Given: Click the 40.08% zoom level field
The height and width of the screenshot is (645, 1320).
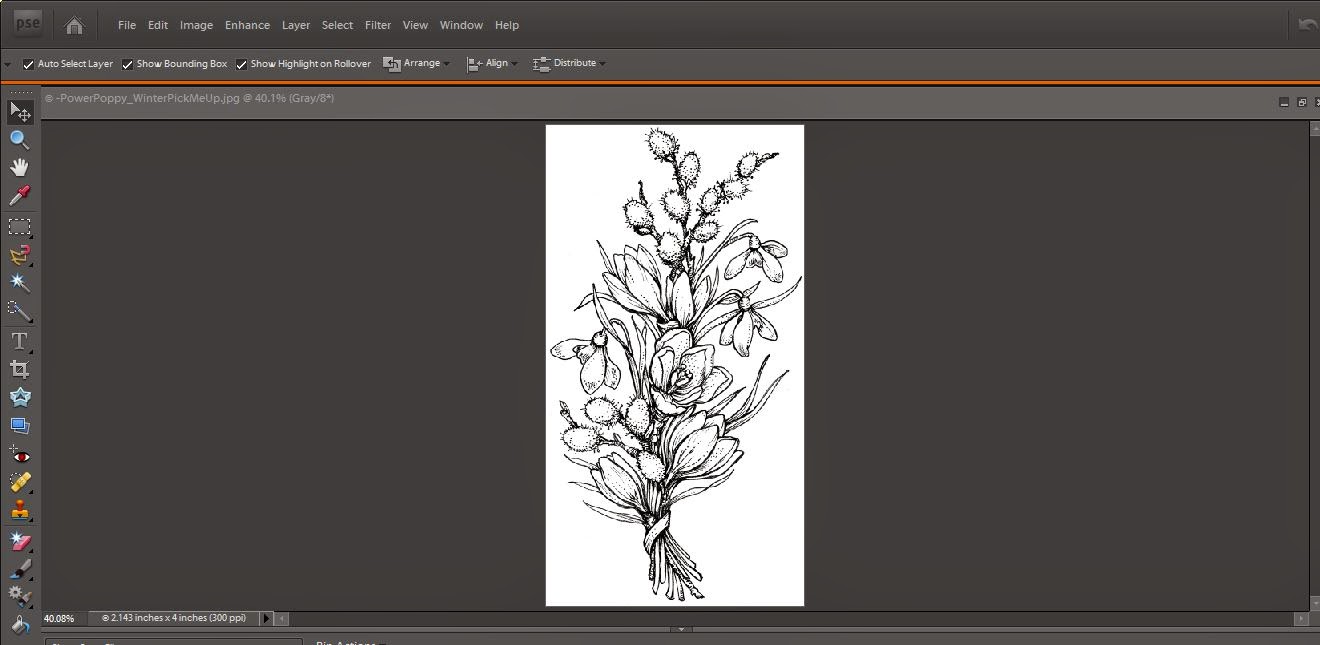Looking at the screenshot, I should (60, 618).
